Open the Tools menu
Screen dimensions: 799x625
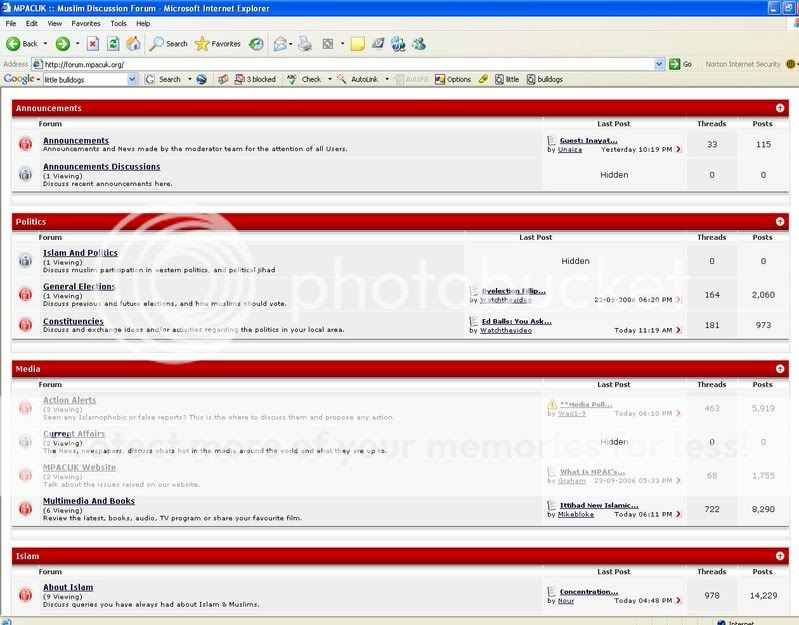click(x=118, y=23)
